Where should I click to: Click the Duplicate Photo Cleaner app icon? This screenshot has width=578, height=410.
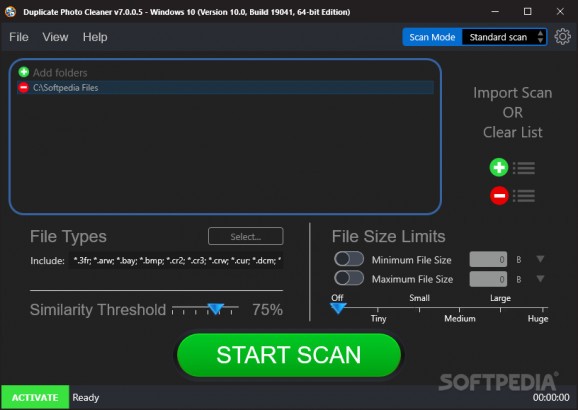point(10,12)
